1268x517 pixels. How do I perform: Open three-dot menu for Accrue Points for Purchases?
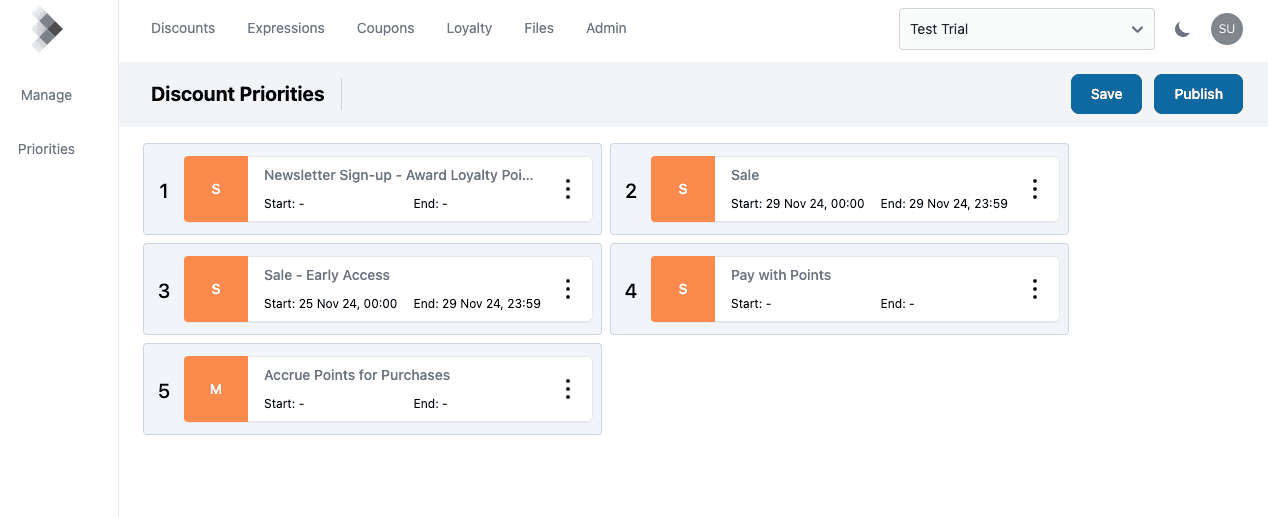(568, 389)
